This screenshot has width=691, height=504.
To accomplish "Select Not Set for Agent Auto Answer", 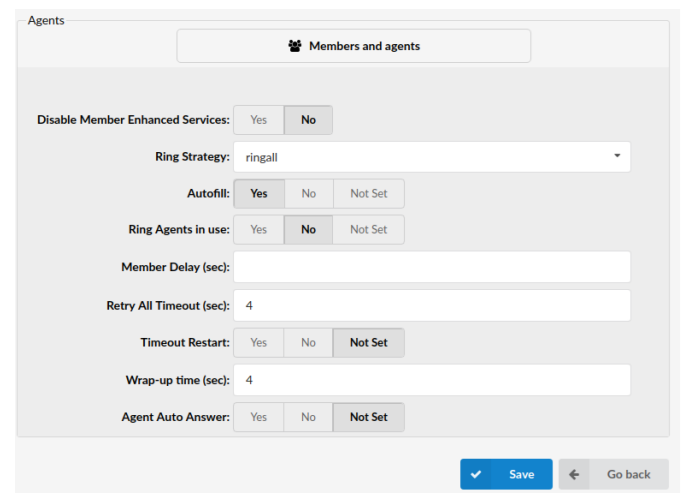I will click(368, 417).
